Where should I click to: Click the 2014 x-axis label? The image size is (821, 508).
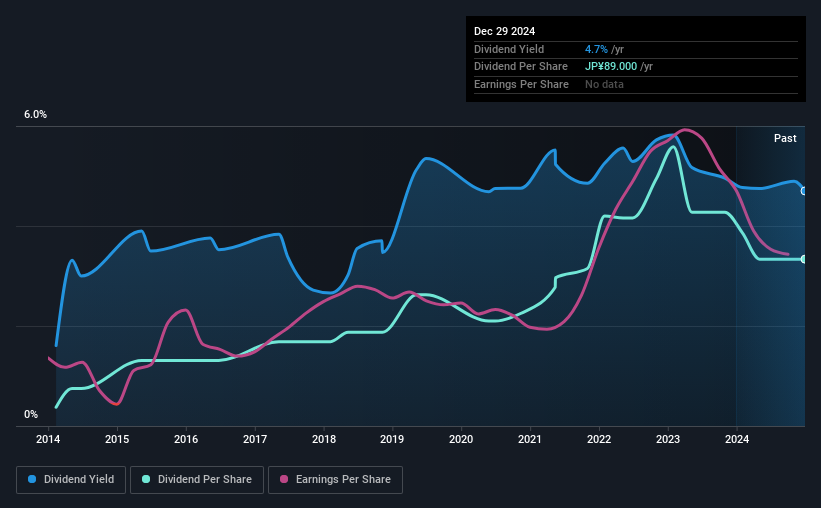pyautogui.click(x=48, y=439)
